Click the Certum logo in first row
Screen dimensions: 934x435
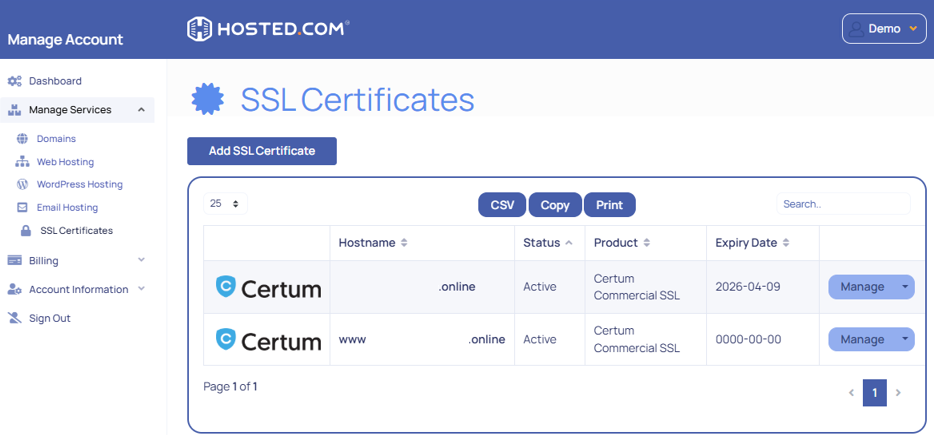coord(268,288)
